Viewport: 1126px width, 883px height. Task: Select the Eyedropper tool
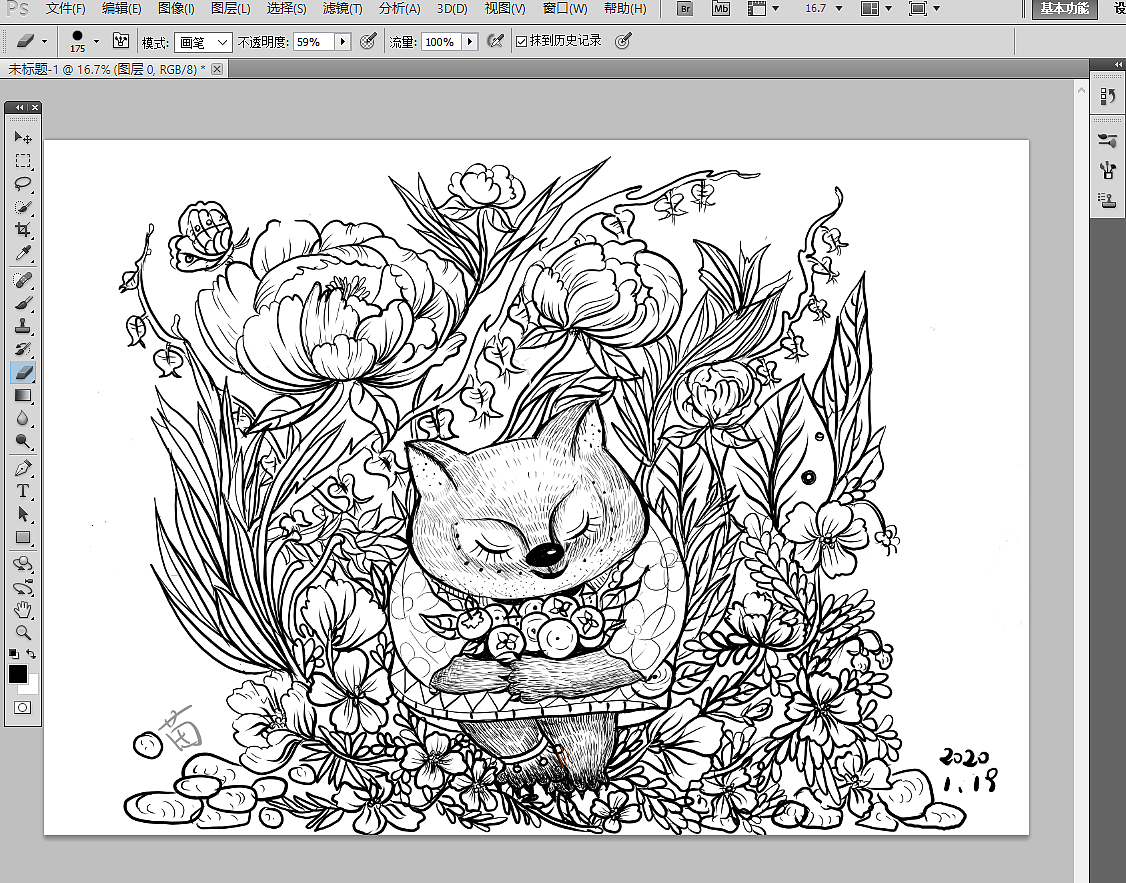(x=23, y=253)
